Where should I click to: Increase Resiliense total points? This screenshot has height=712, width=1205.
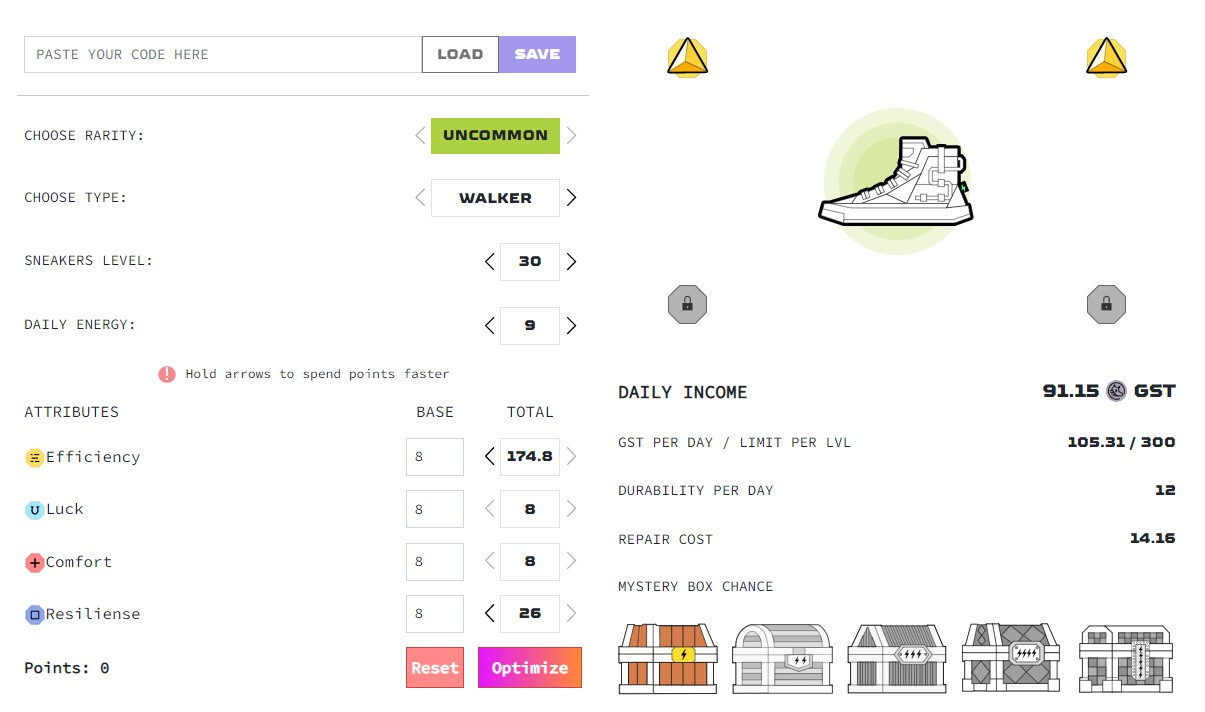[571, 614]
